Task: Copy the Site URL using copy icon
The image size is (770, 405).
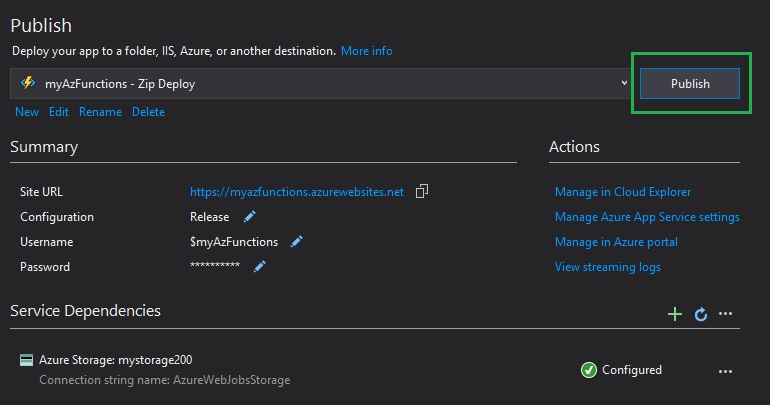Action: 422,191
